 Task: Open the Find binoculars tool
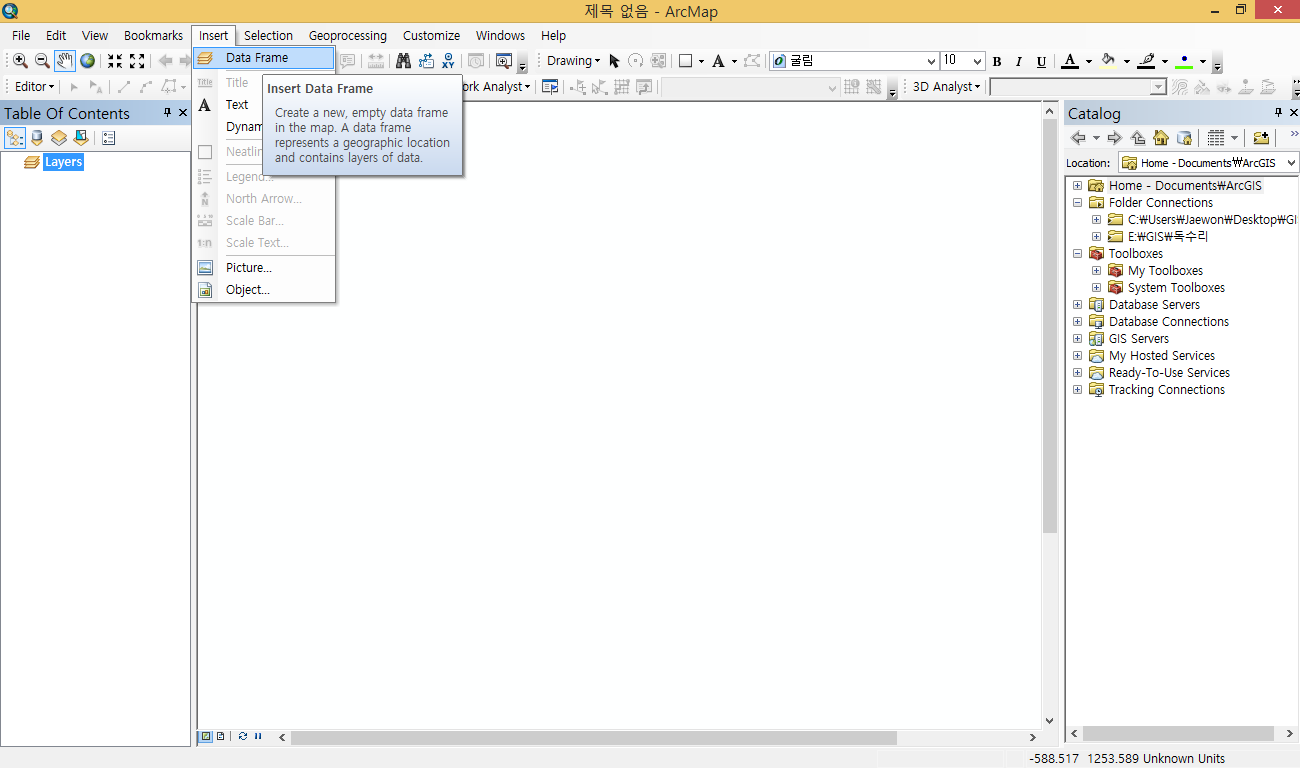tap(404, 61)
